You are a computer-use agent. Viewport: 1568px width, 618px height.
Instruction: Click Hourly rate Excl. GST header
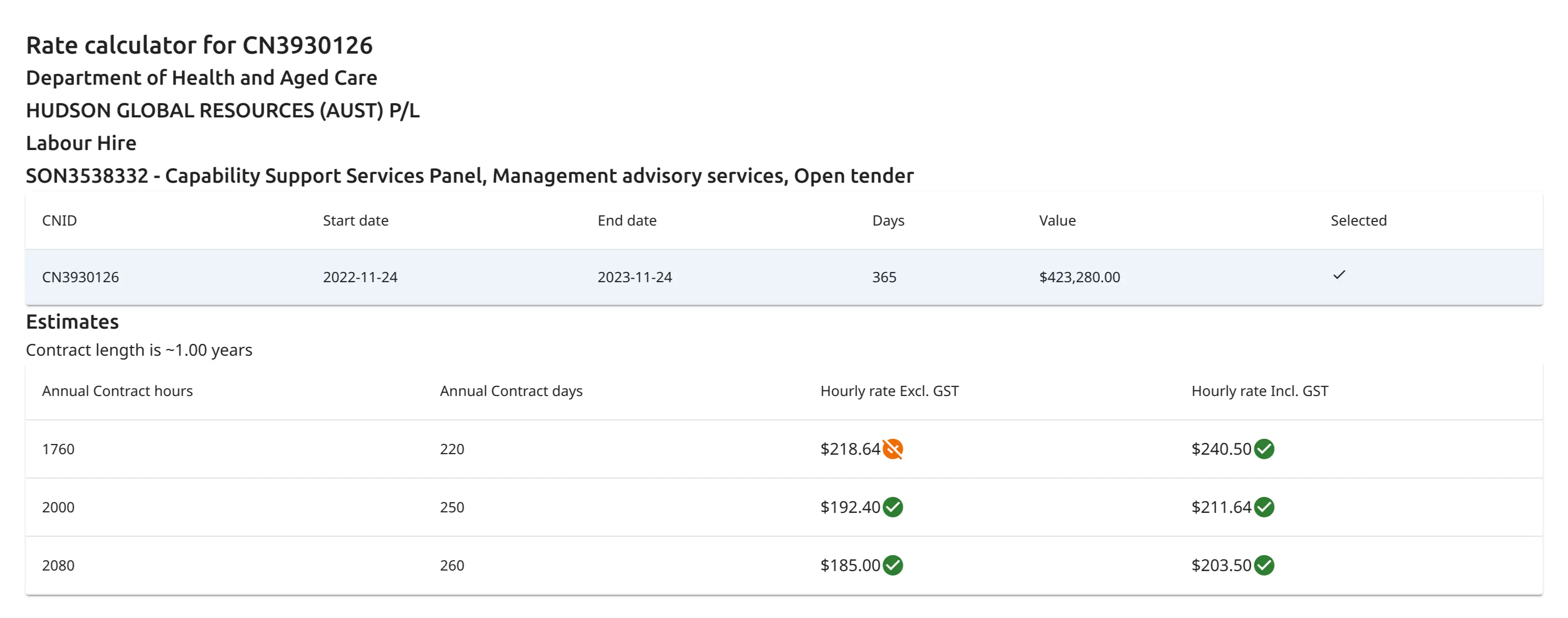pos(889,391)
